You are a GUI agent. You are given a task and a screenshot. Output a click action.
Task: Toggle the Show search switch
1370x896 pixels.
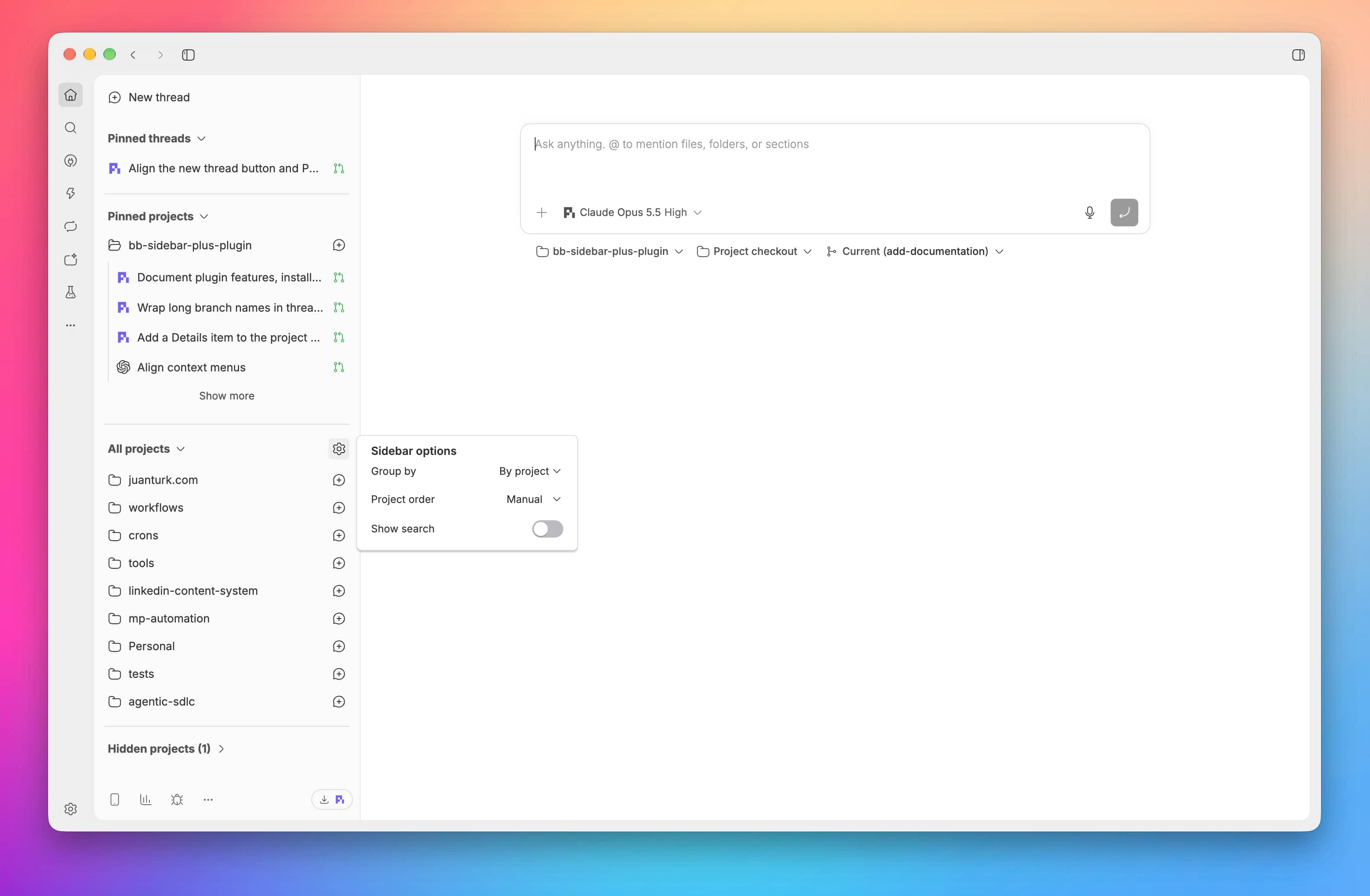tap(547, 528)
